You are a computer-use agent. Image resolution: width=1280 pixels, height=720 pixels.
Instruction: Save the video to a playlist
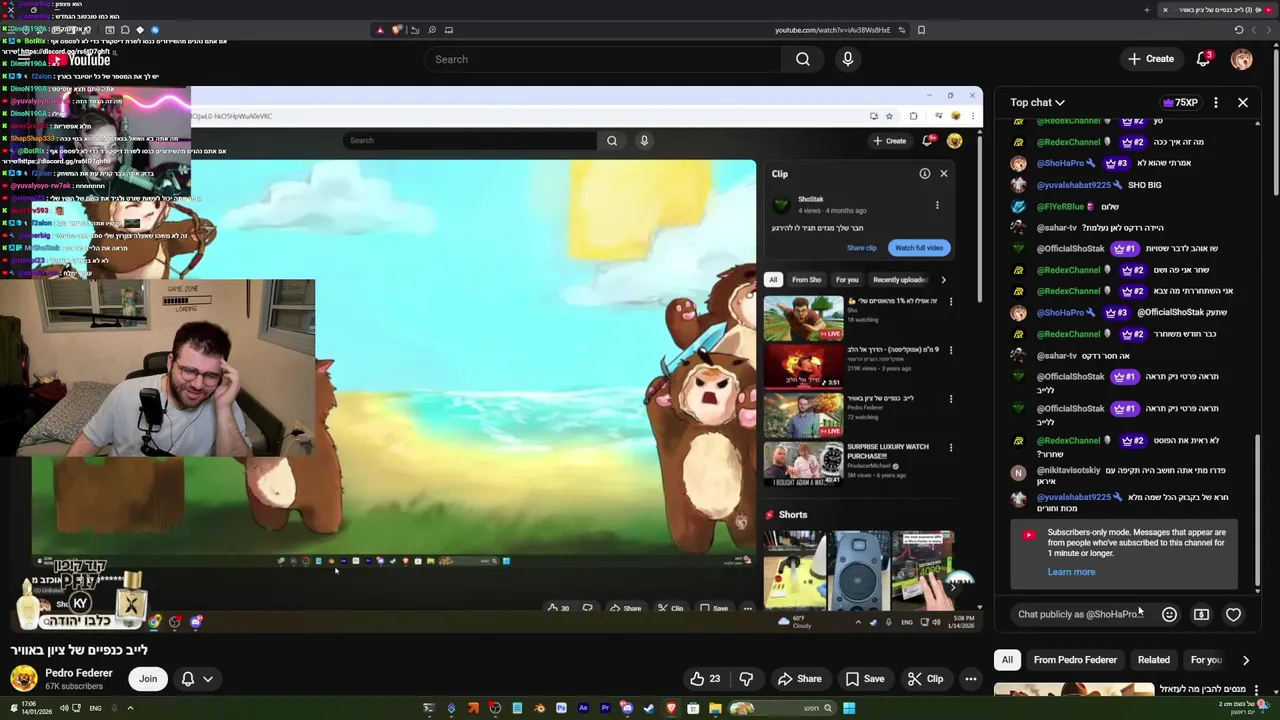[865, 679]
